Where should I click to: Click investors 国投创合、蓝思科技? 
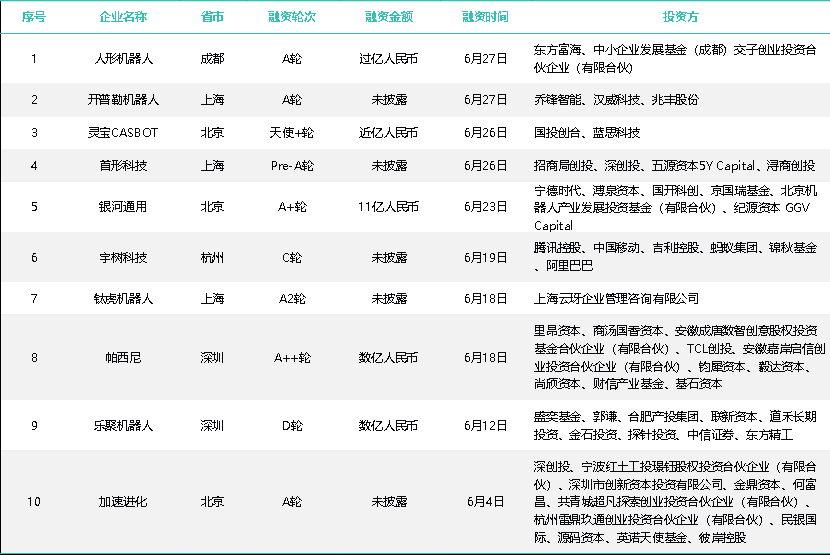pyautogui.click(x=587, y=132)
